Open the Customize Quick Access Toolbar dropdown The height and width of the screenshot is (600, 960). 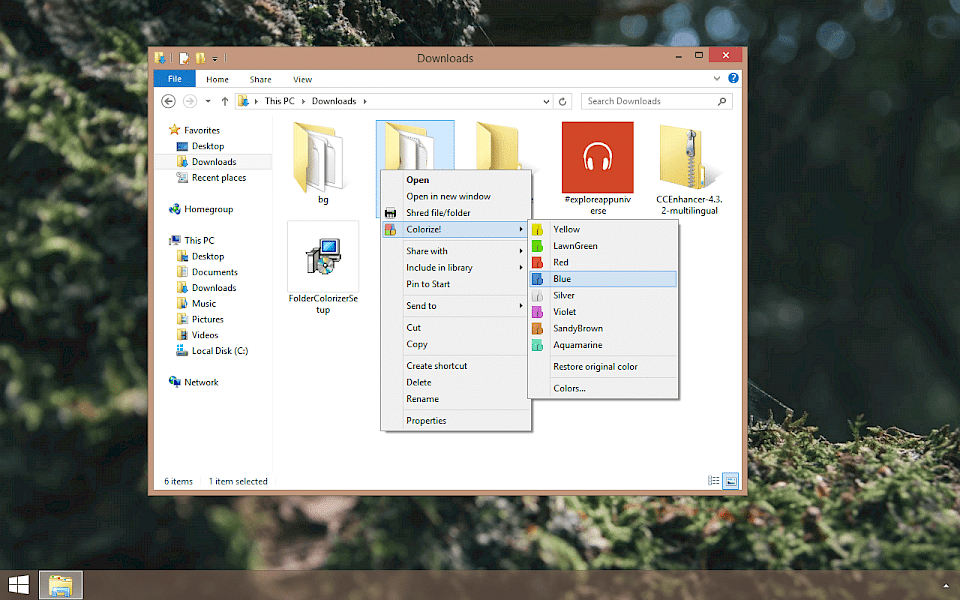215,59
